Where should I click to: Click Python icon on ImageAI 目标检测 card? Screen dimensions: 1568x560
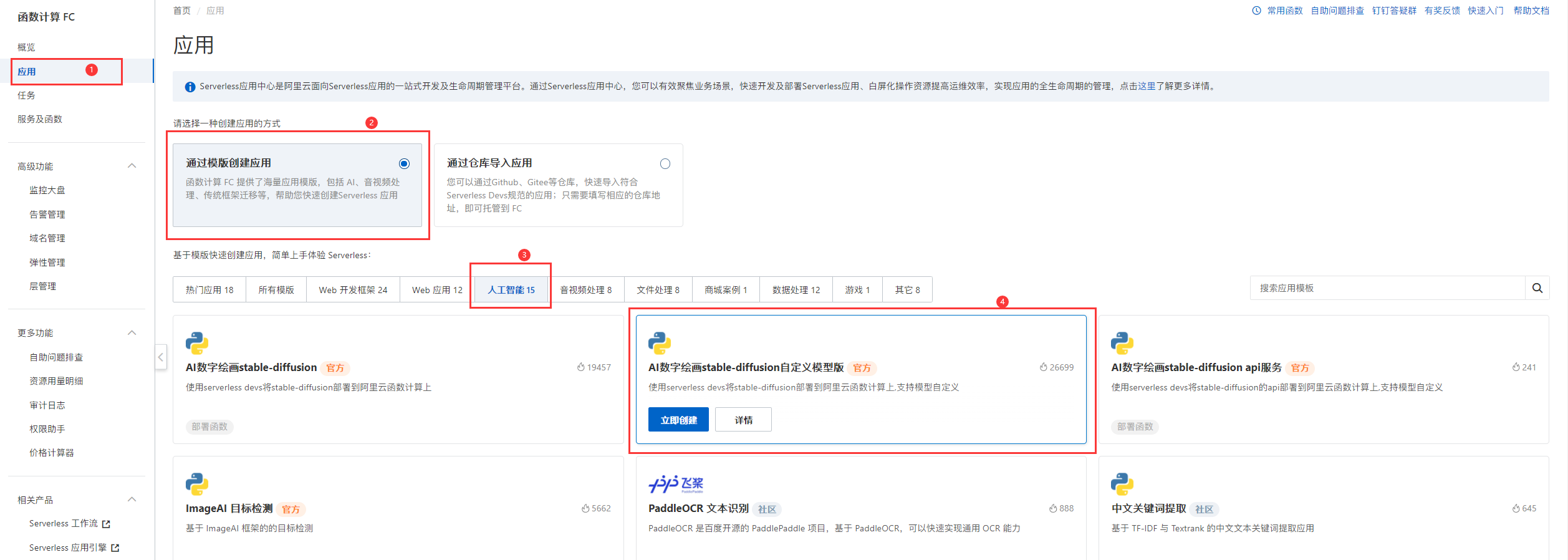[197, 484]
